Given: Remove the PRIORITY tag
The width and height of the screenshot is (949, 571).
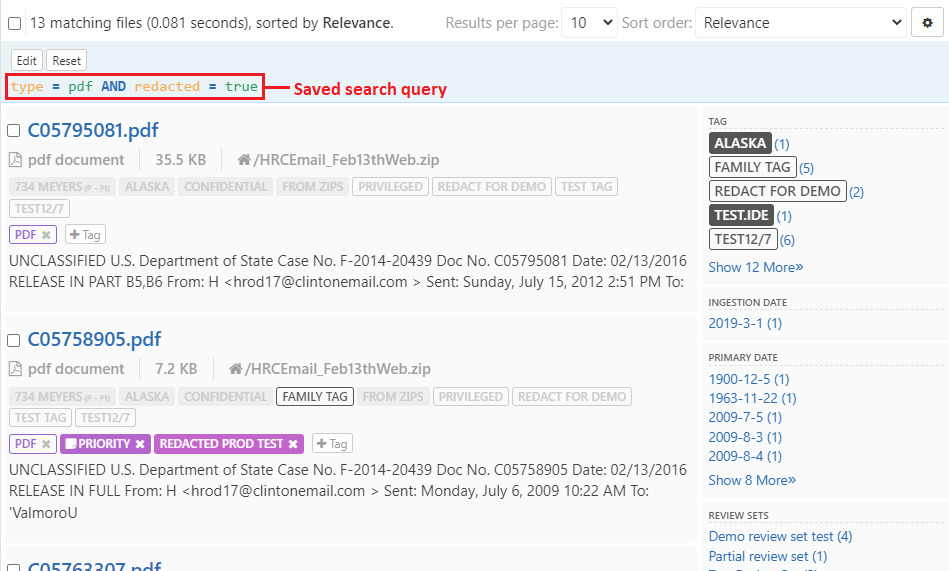Looking at the screenshot, I should [140, 444].
